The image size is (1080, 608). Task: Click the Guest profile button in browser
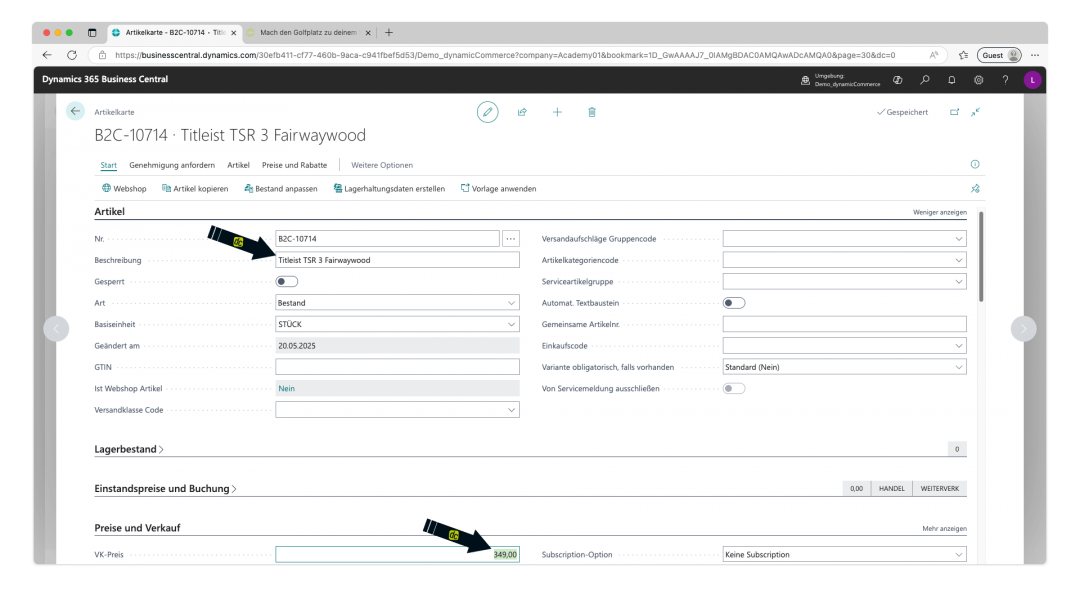pyautogui.click(x=999, y=55)
